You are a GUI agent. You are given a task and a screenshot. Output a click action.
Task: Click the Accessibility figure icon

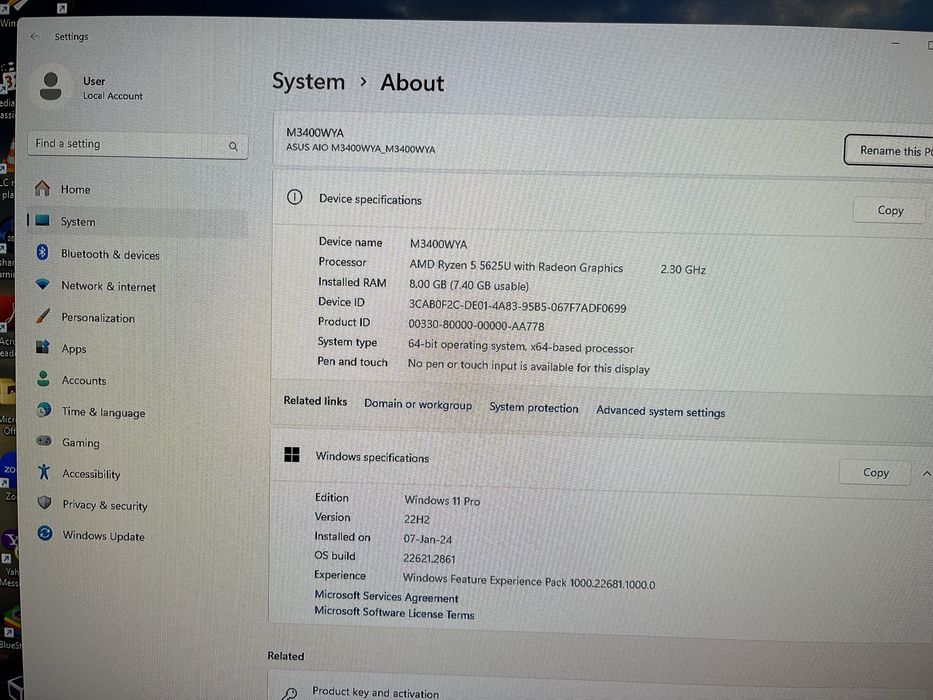click(44, 472)
